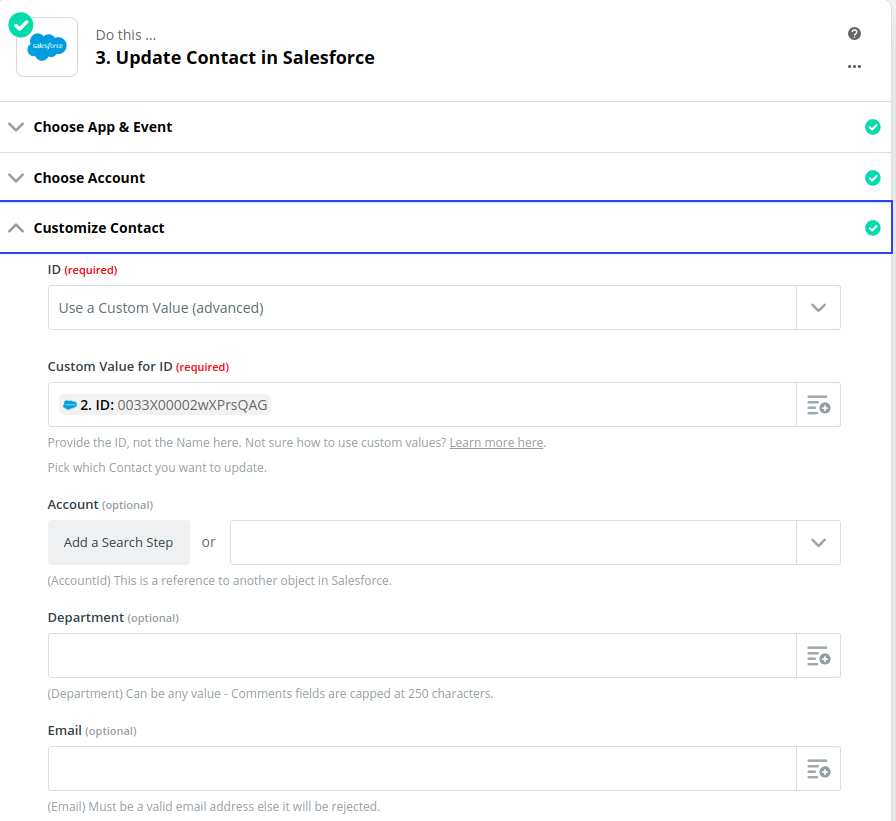Click into the Email input field
The height and width of the screenshot is (821, 896).
coord(422,768)
